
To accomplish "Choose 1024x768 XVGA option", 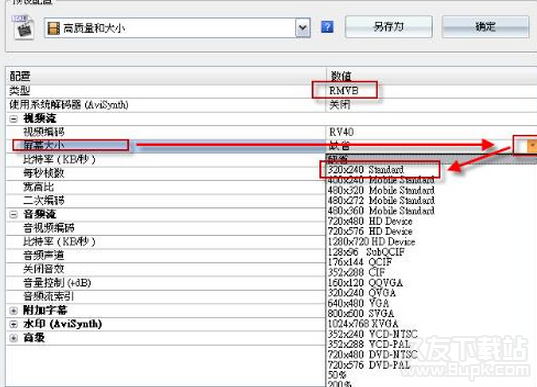I will click(363, 324).
